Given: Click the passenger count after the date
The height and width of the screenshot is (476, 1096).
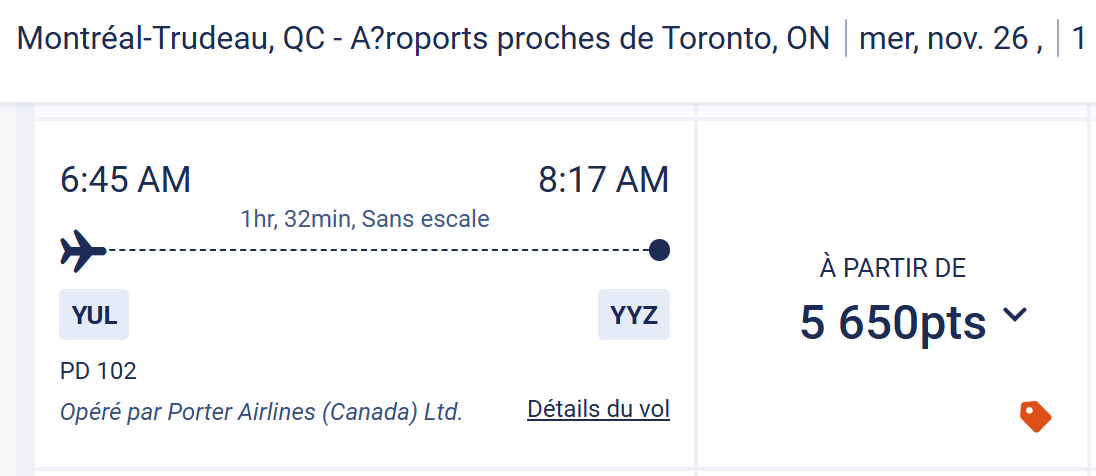Looking at the screenshot, I should pyautogui.click(x=1078, y=38).
